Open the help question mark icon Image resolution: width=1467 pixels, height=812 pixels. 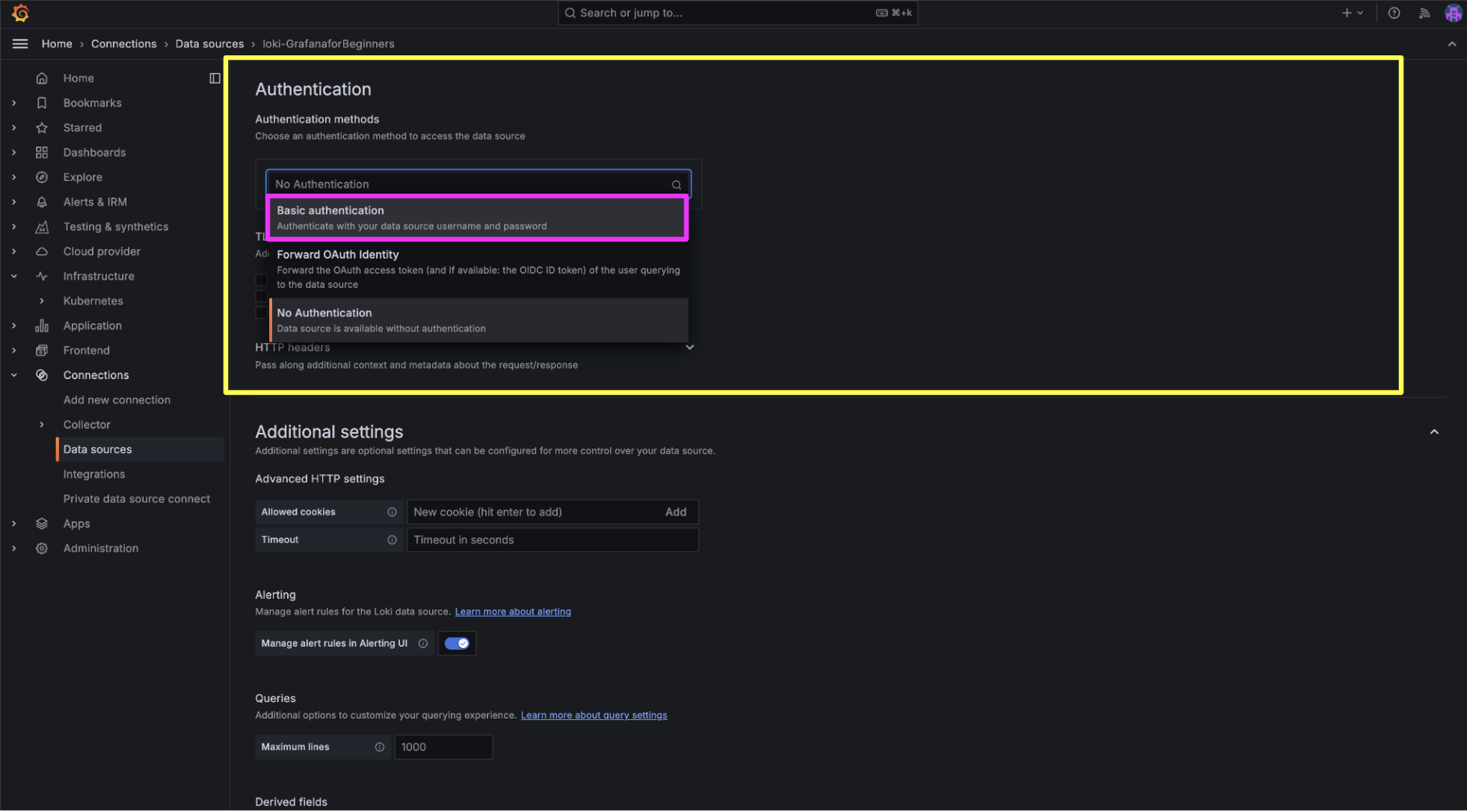[1394, 13]
